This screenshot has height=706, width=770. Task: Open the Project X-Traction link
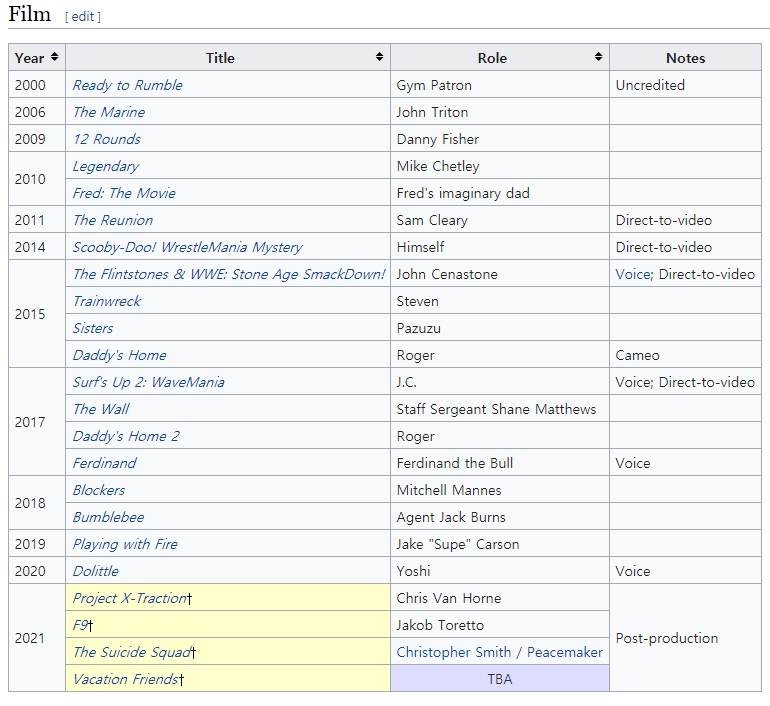(x=130, y=598)
